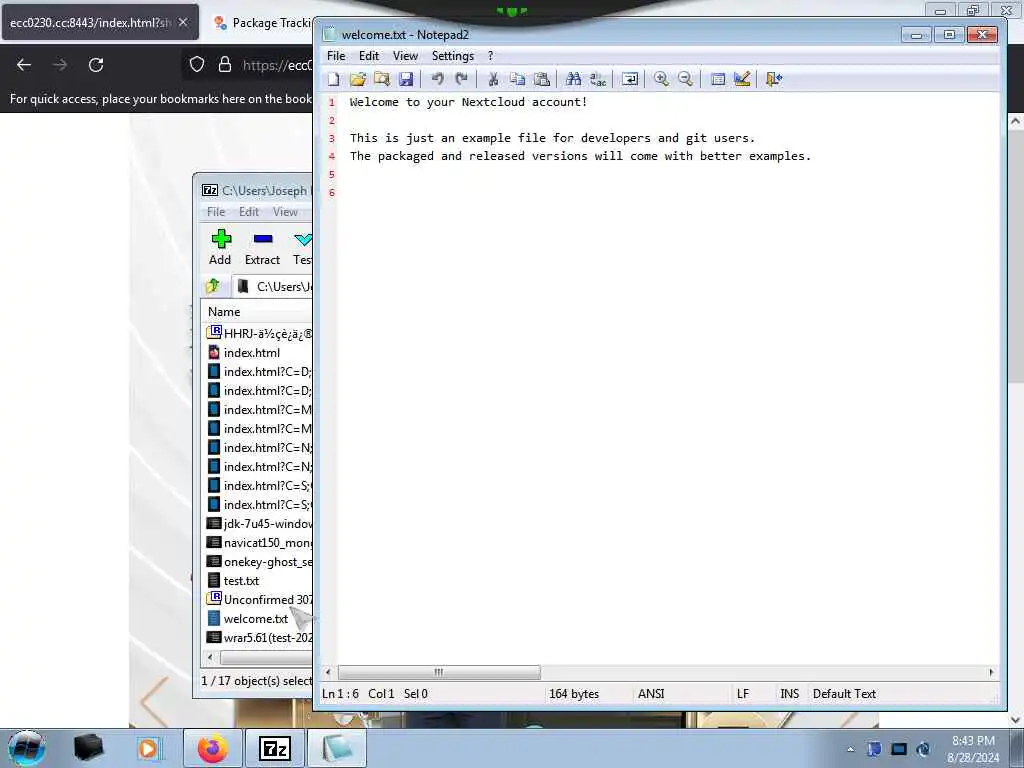Click the 7-Zip path address field
Viewport: 1024px width, 768px height.
273,287
